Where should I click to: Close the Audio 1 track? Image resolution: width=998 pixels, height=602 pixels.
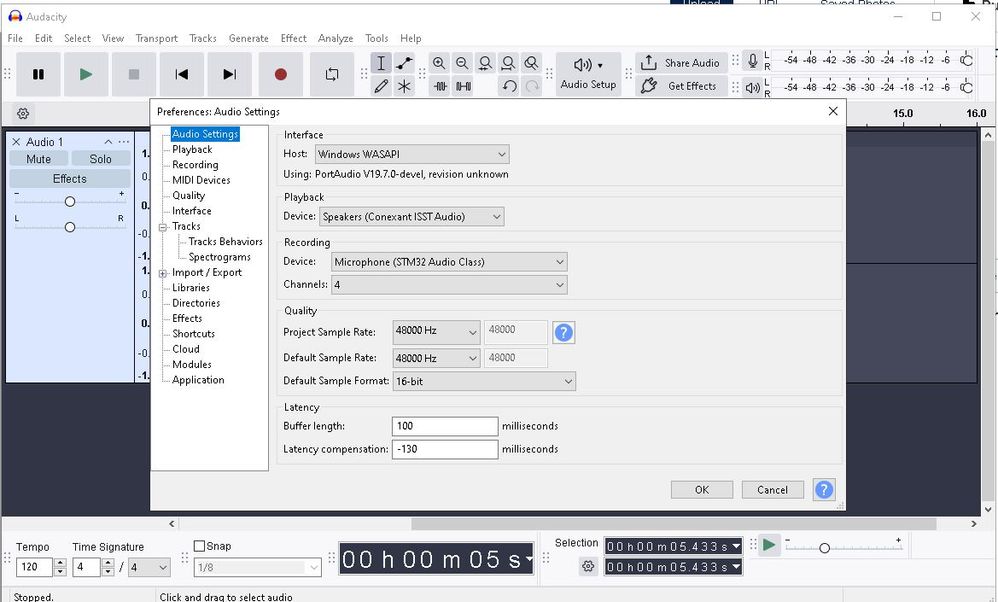click(x=16, y=142)
